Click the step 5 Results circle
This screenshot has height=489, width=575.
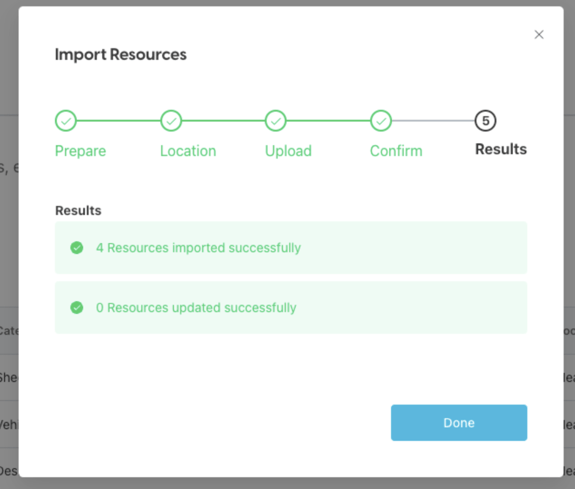(x=486, y=121)
